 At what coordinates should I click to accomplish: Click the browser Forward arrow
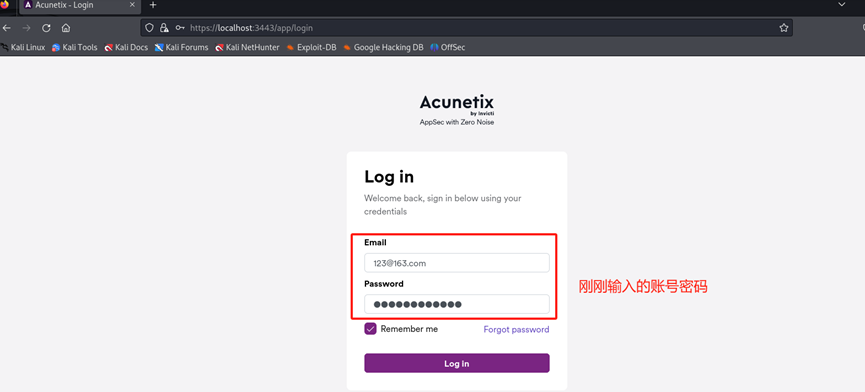26,28
